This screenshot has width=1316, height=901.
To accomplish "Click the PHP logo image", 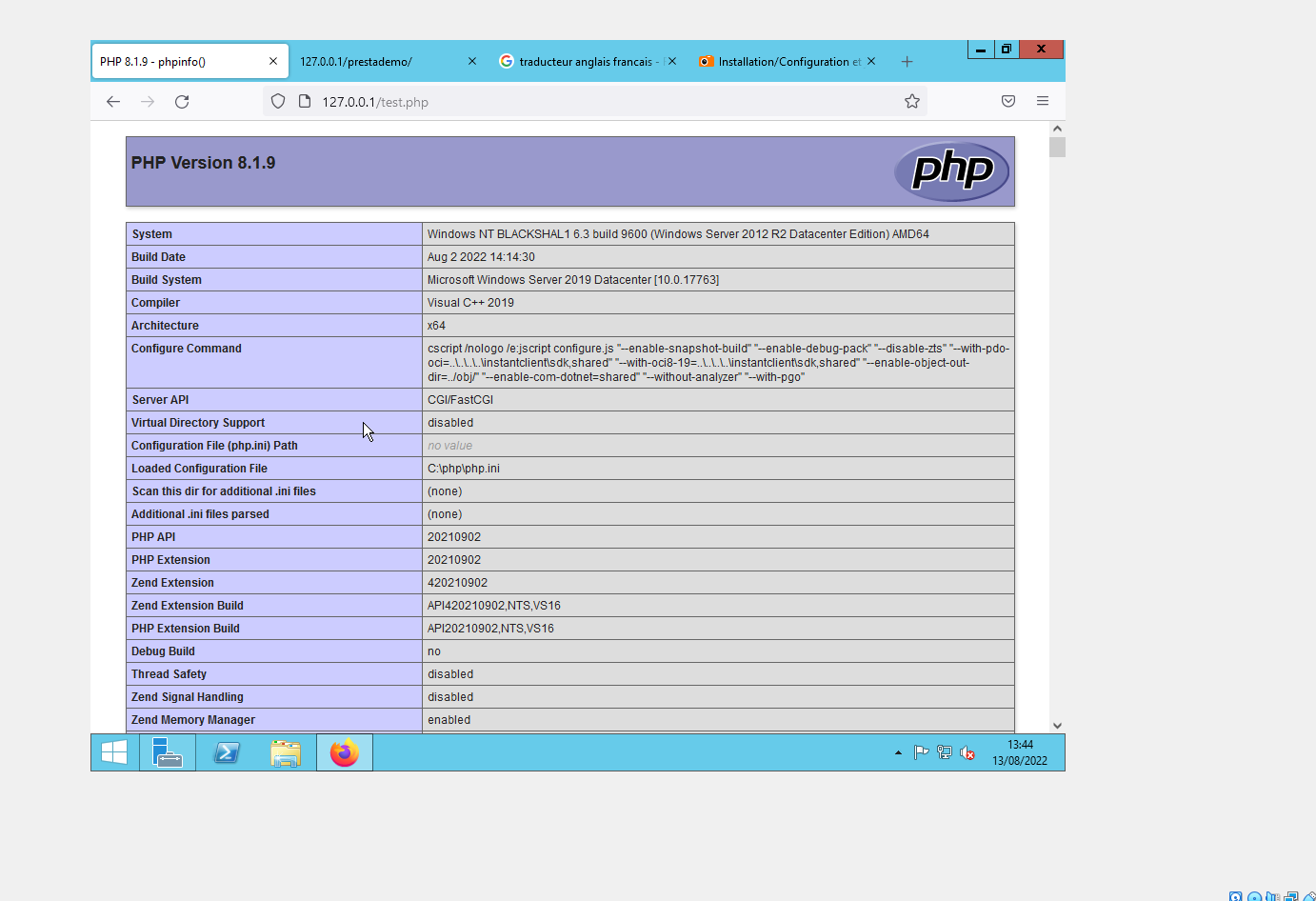I will pyautogui.click(x=951, y=171).
